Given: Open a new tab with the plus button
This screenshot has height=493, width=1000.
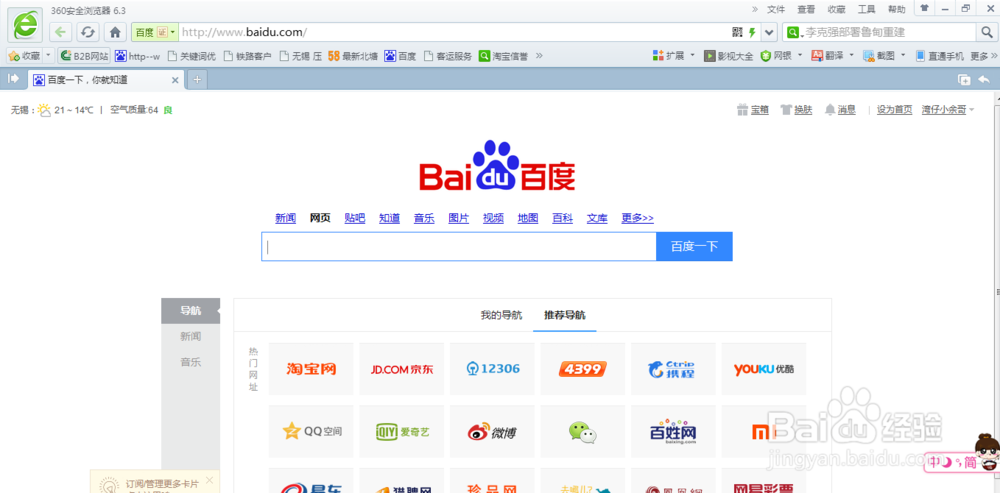Looking at the screenshot, I should pos(197,80).
